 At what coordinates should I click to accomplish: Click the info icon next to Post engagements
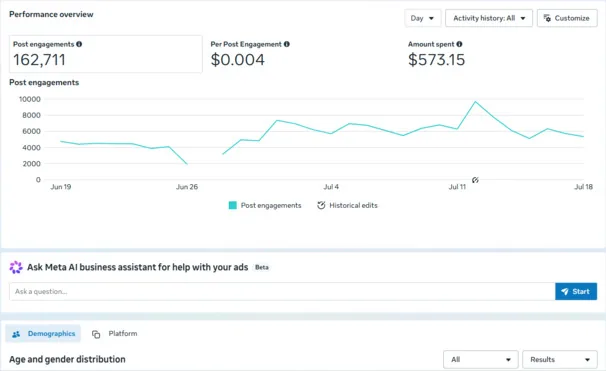[x=79, y=44]
